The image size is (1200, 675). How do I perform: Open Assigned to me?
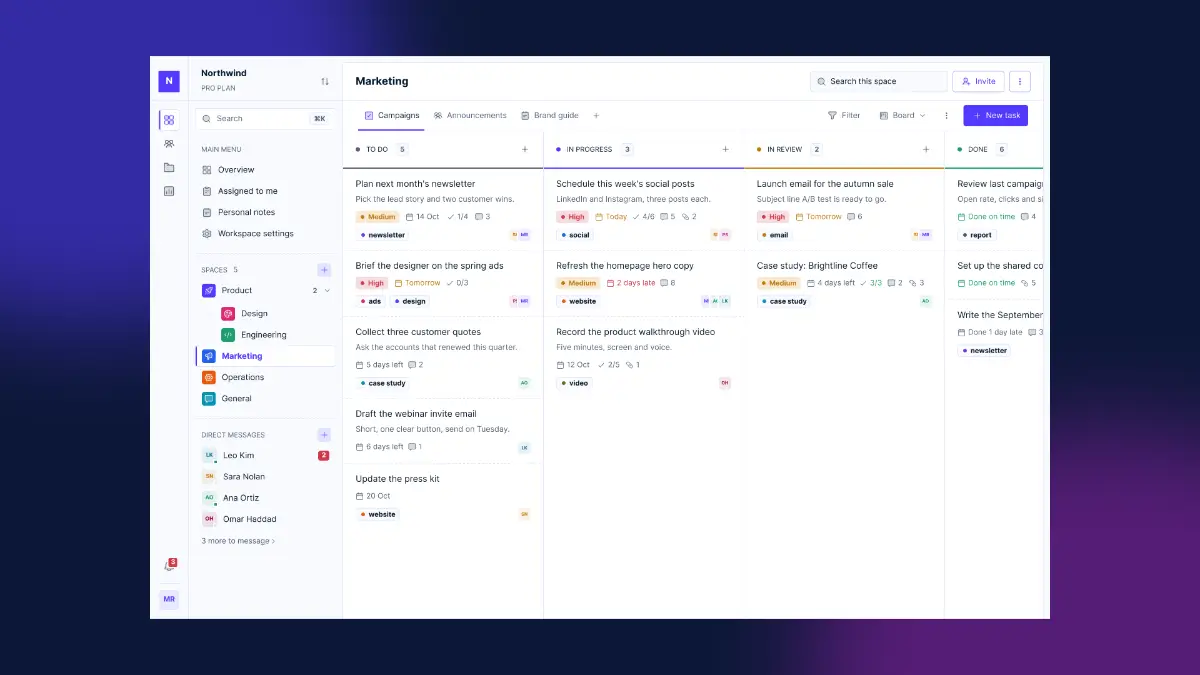pos(265,191)
